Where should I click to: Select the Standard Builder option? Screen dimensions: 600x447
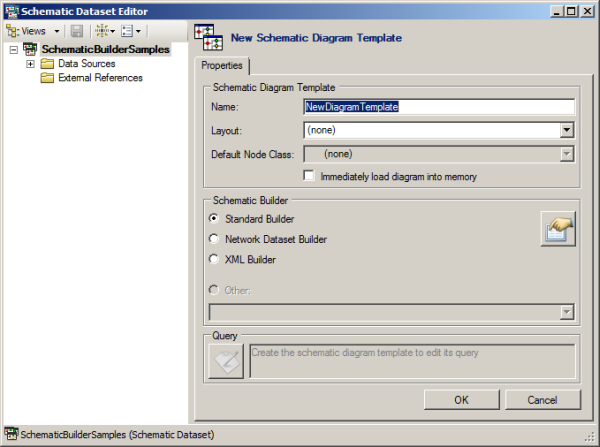coord(213,218)
